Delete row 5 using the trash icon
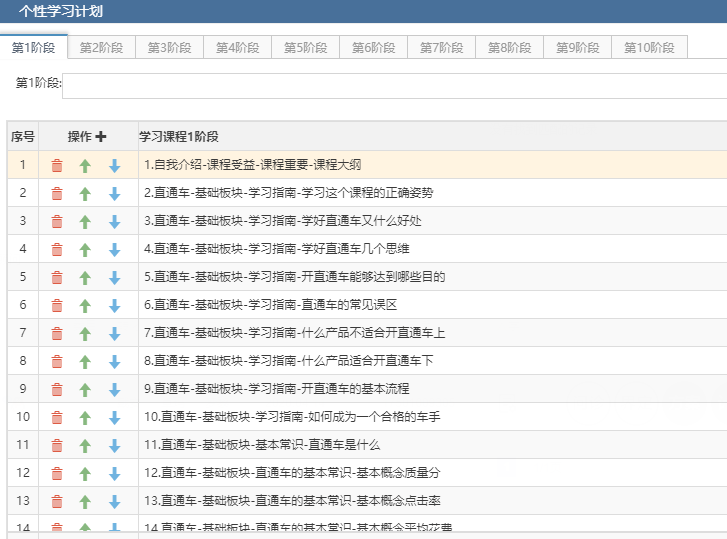Viewport: 727px width, 539px height. tap(57, 278)
